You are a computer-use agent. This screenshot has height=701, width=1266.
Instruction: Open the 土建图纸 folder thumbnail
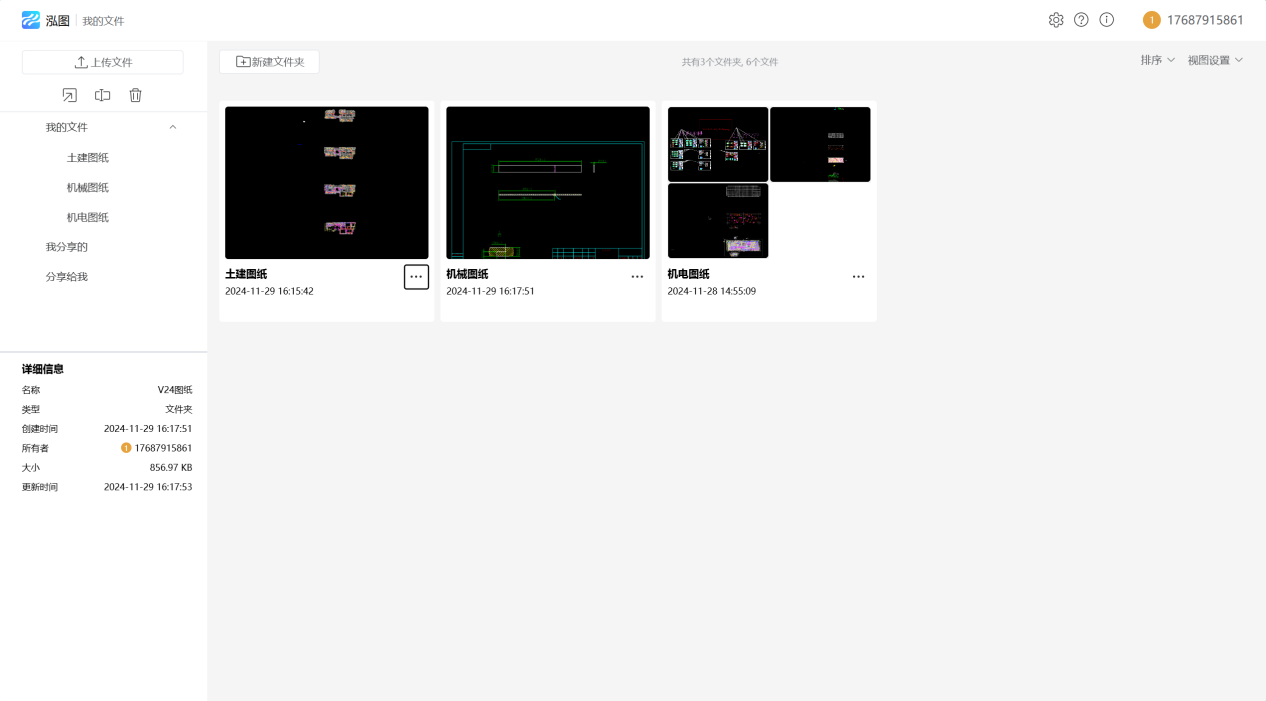click(327, 183)
